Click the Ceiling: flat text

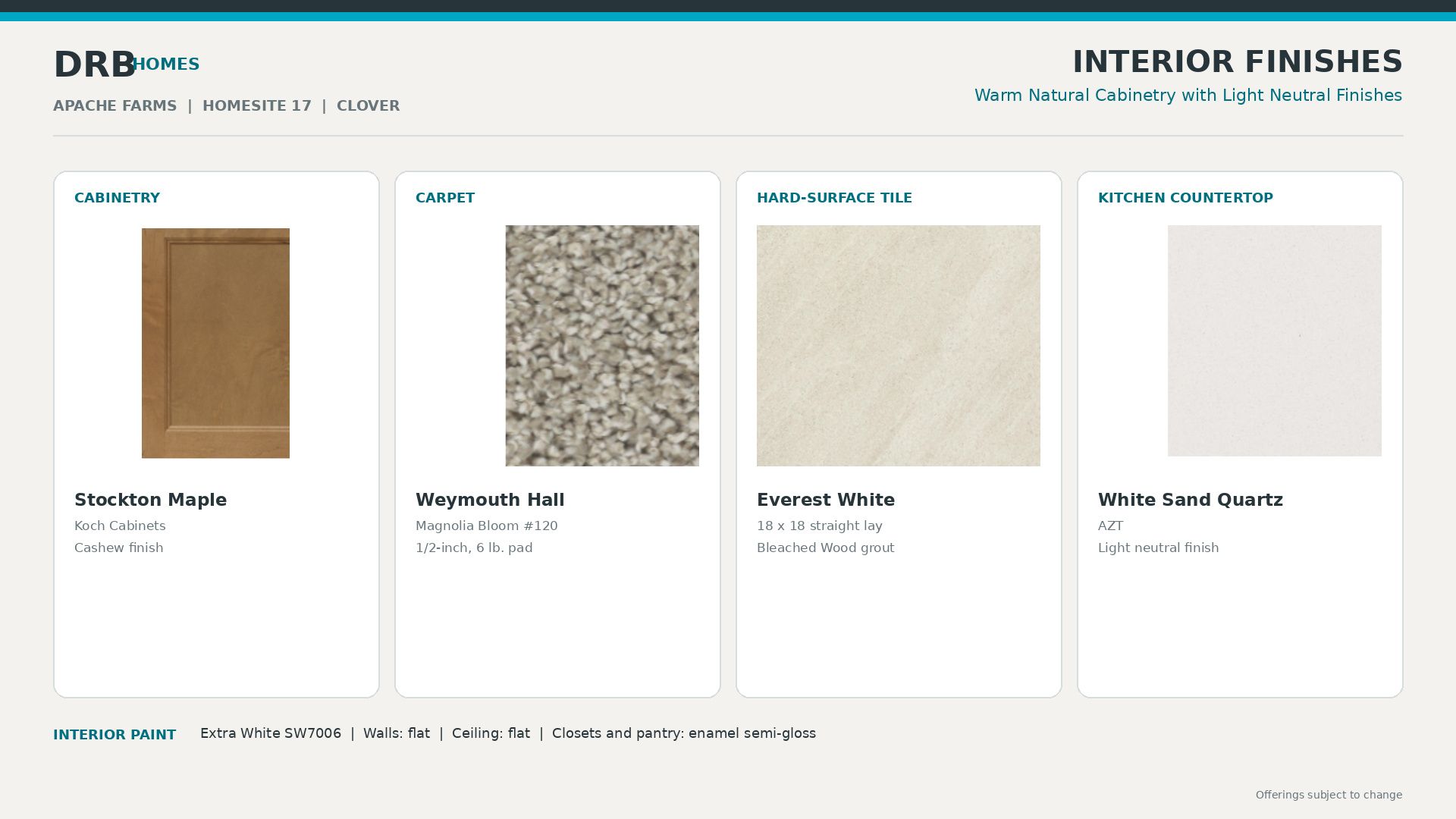click(x=491, y=733)
